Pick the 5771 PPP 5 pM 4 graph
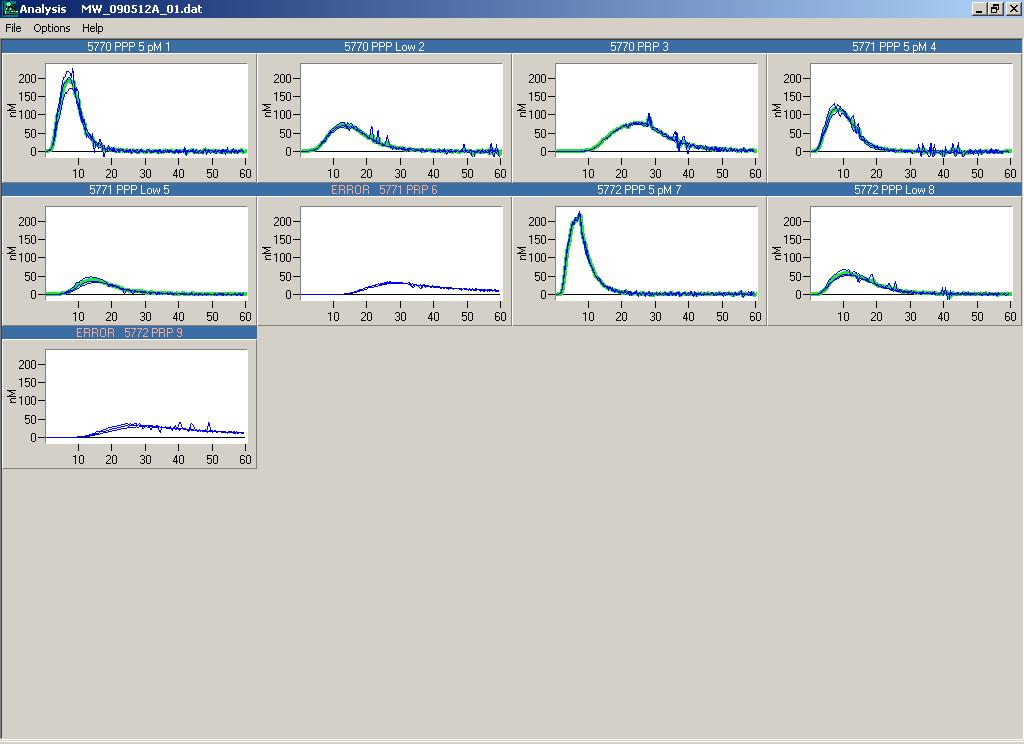This screenshot has height=744, width=1024. pos(911,110)
